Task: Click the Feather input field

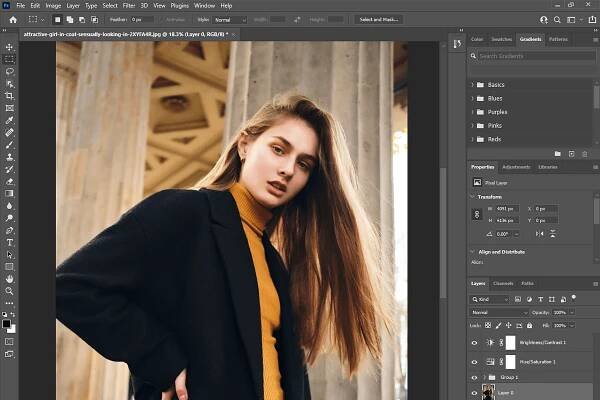Action: point(143,19)
